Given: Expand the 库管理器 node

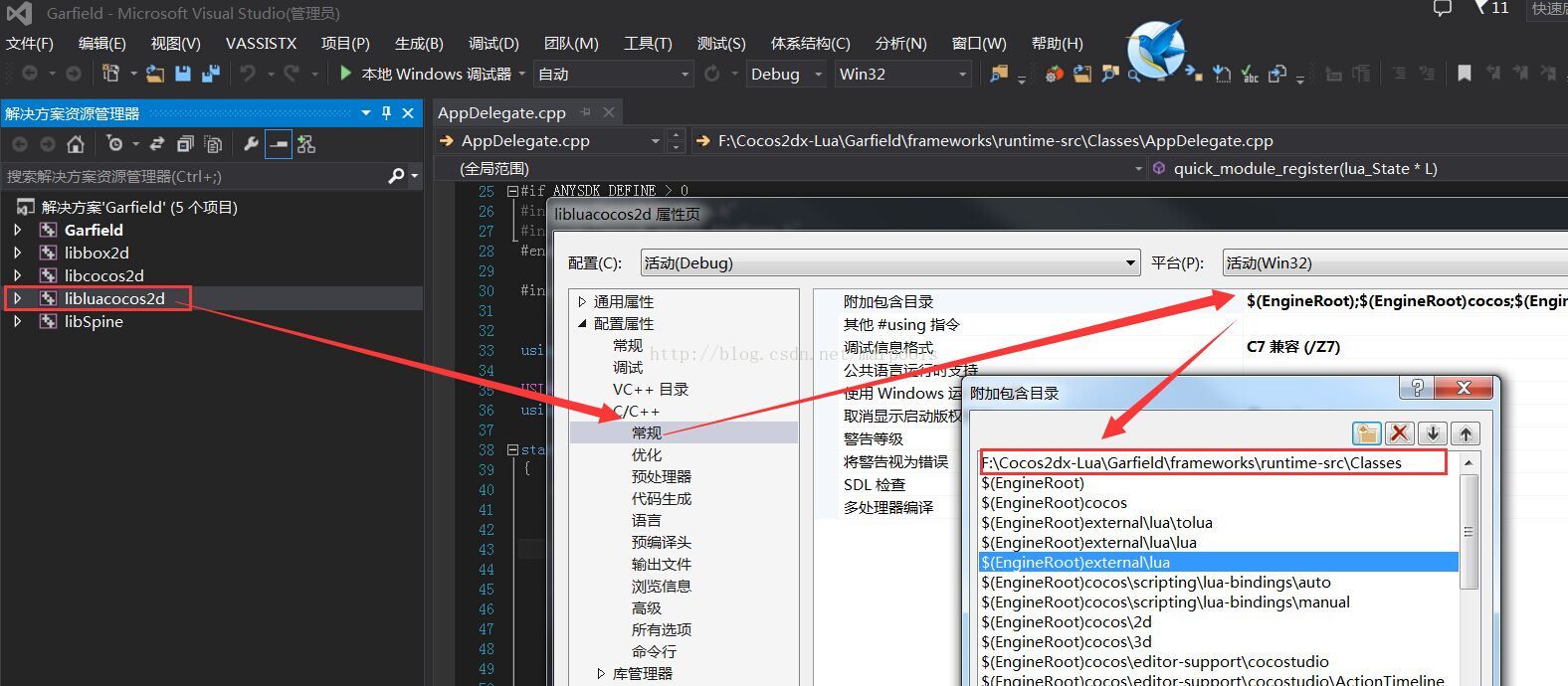Looking at the screenshot, I should click(601, 673).
